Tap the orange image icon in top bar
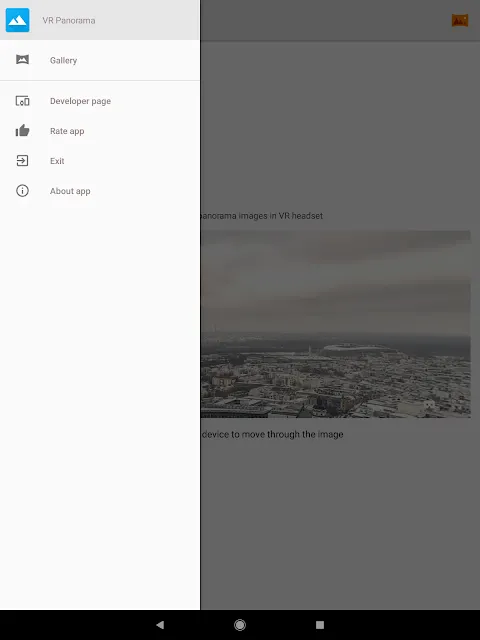This screenshot has height=640, width=480. point(460,20)
